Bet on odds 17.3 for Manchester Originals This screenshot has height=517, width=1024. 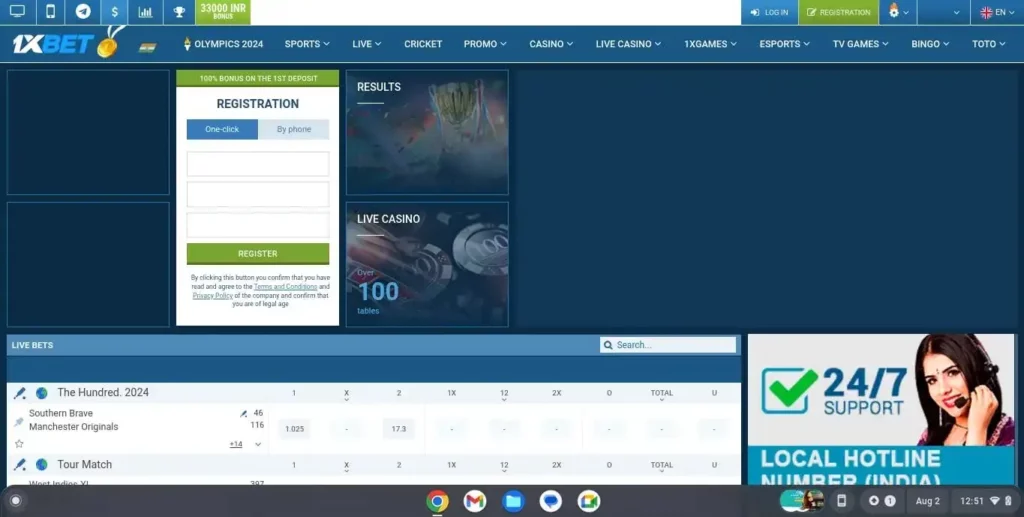[399, 429]
